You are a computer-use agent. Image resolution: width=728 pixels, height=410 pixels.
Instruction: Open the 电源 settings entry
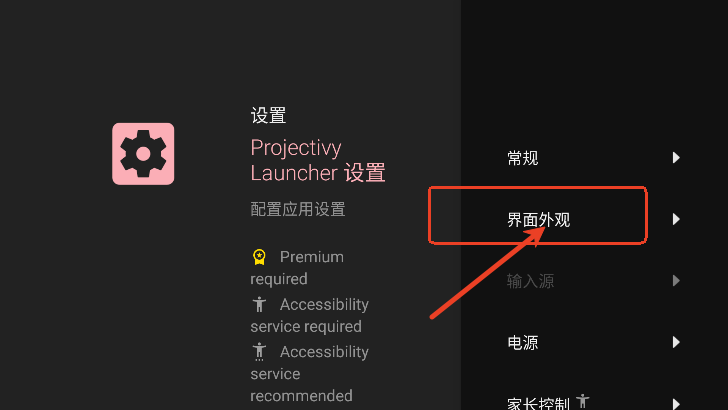pyautogui.click(x=594, y=342)
